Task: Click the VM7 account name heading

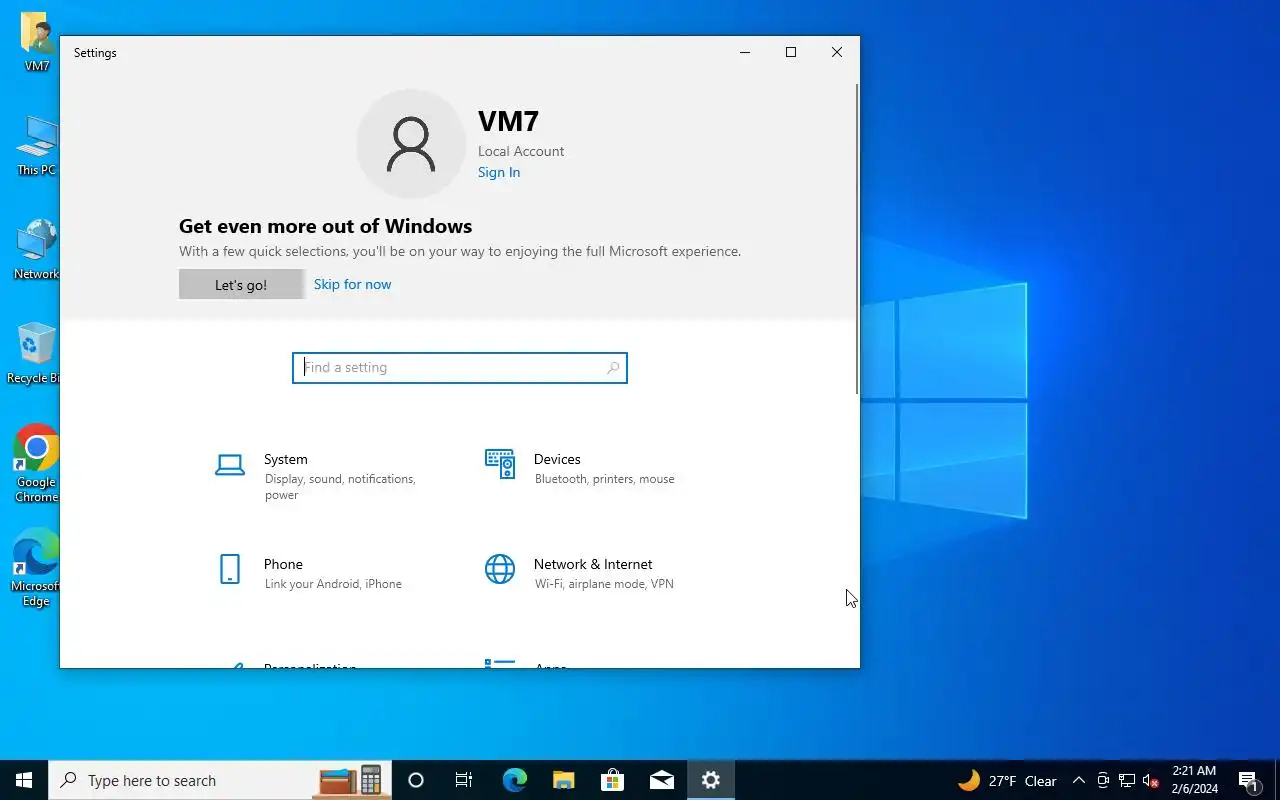Action: [508, 121]
